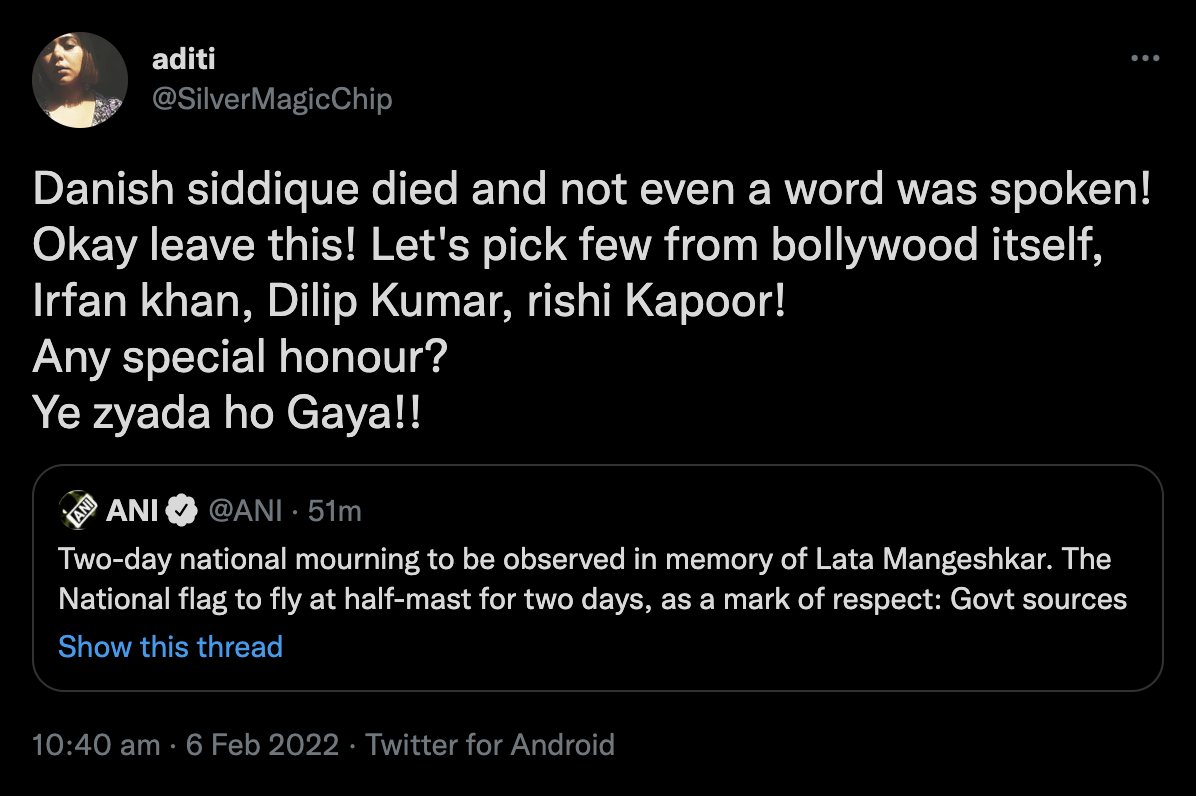Click the ANI verified badge
This screenshot has height=796, width=1196.
click(180, 511)
